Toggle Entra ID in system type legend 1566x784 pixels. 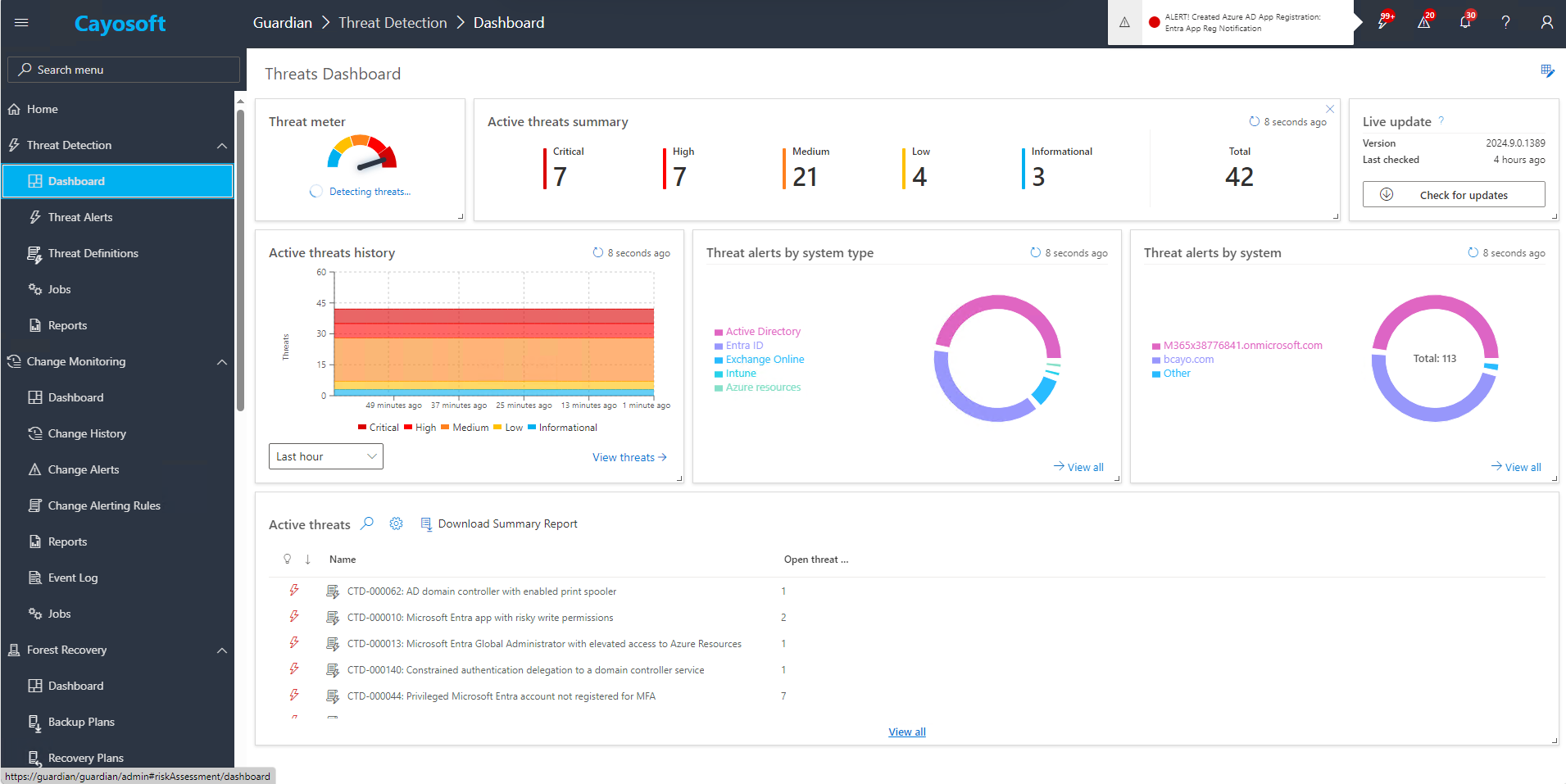[739, 345]
